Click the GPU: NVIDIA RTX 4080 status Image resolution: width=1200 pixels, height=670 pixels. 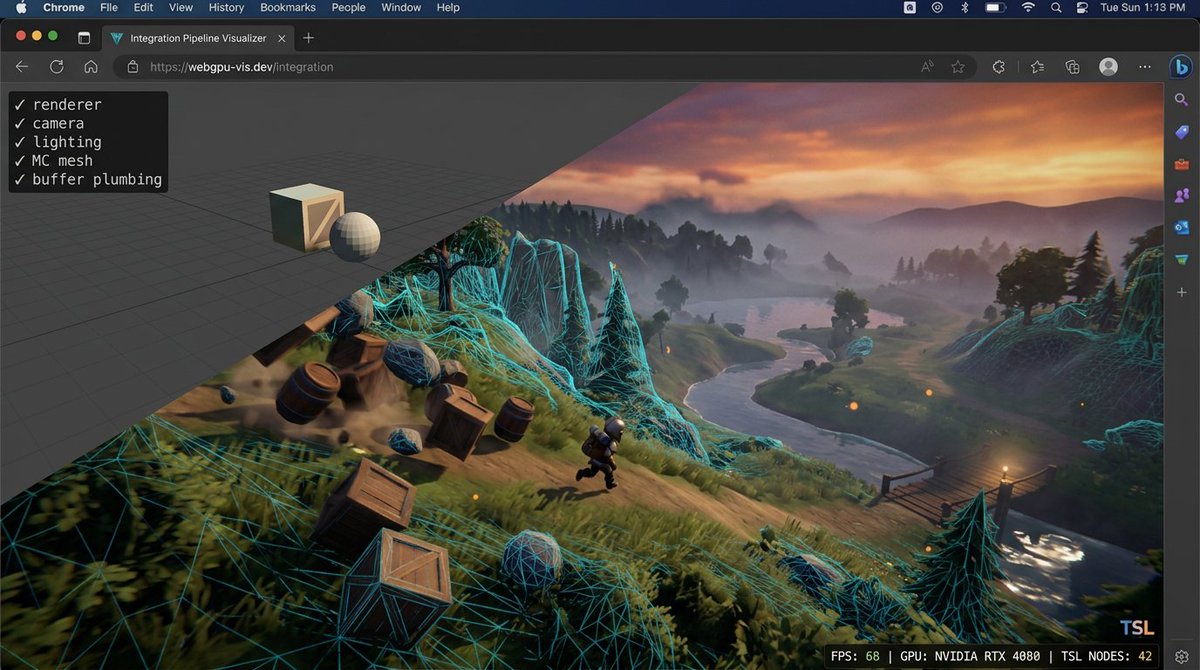pyautogui.click(x=971, y=657)
